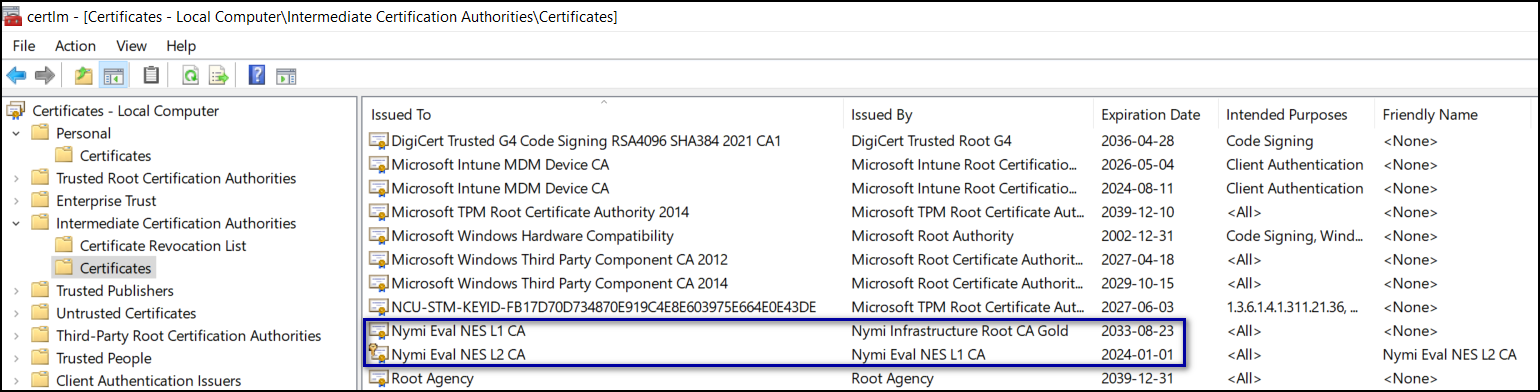Open the File menu
The width and height of the screenshot is (1540, 392).
(24, 46)
